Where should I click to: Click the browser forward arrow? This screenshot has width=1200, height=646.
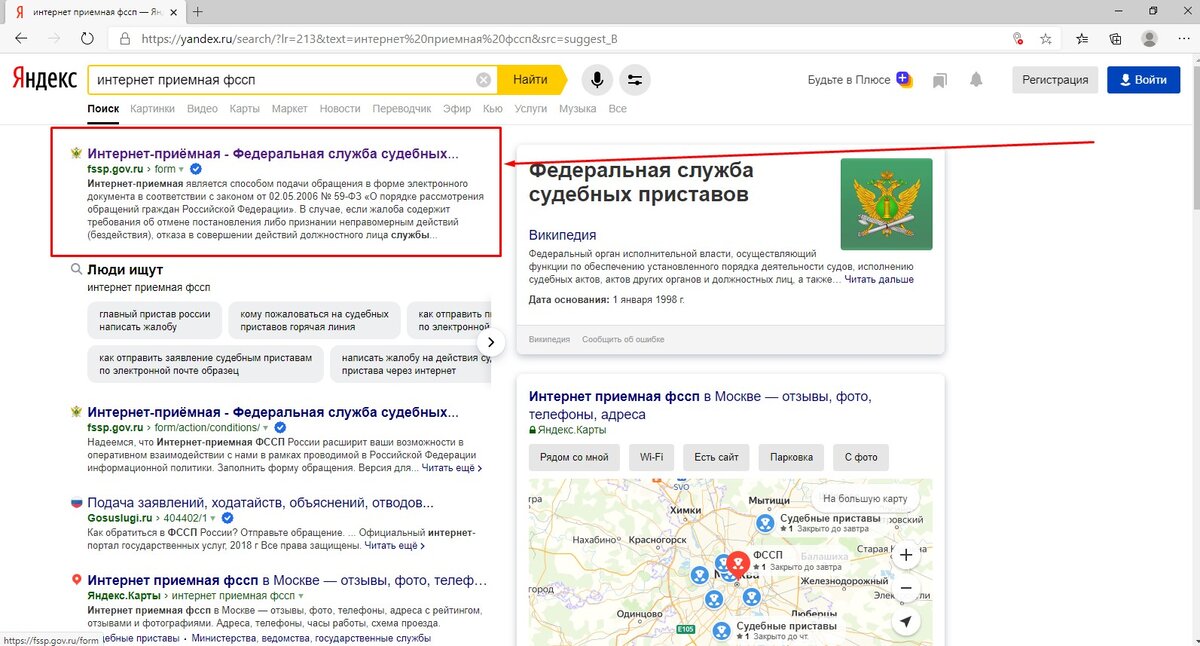pos(54,39)
